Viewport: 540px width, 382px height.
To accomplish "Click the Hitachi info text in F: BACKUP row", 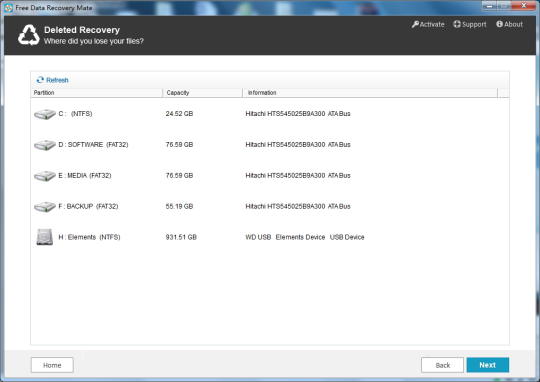I will [298, 206].
